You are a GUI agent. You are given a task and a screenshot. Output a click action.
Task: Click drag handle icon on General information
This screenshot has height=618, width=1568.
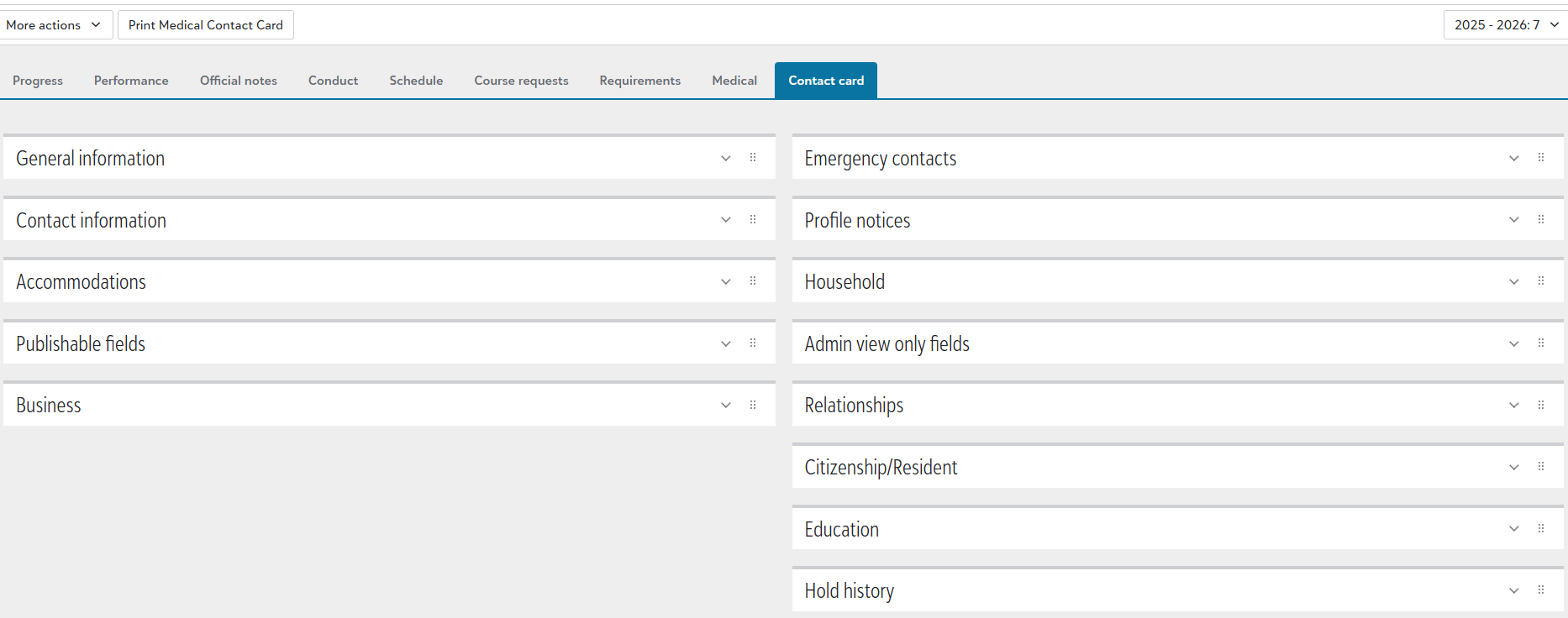[x=753, y=158]
